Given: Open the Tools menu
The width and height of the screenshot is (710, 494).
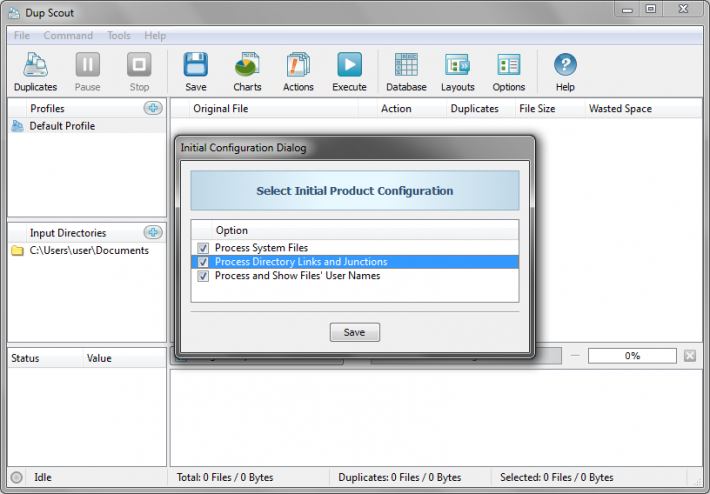Looking at the screenshot, I should click(x=119, y=35).
